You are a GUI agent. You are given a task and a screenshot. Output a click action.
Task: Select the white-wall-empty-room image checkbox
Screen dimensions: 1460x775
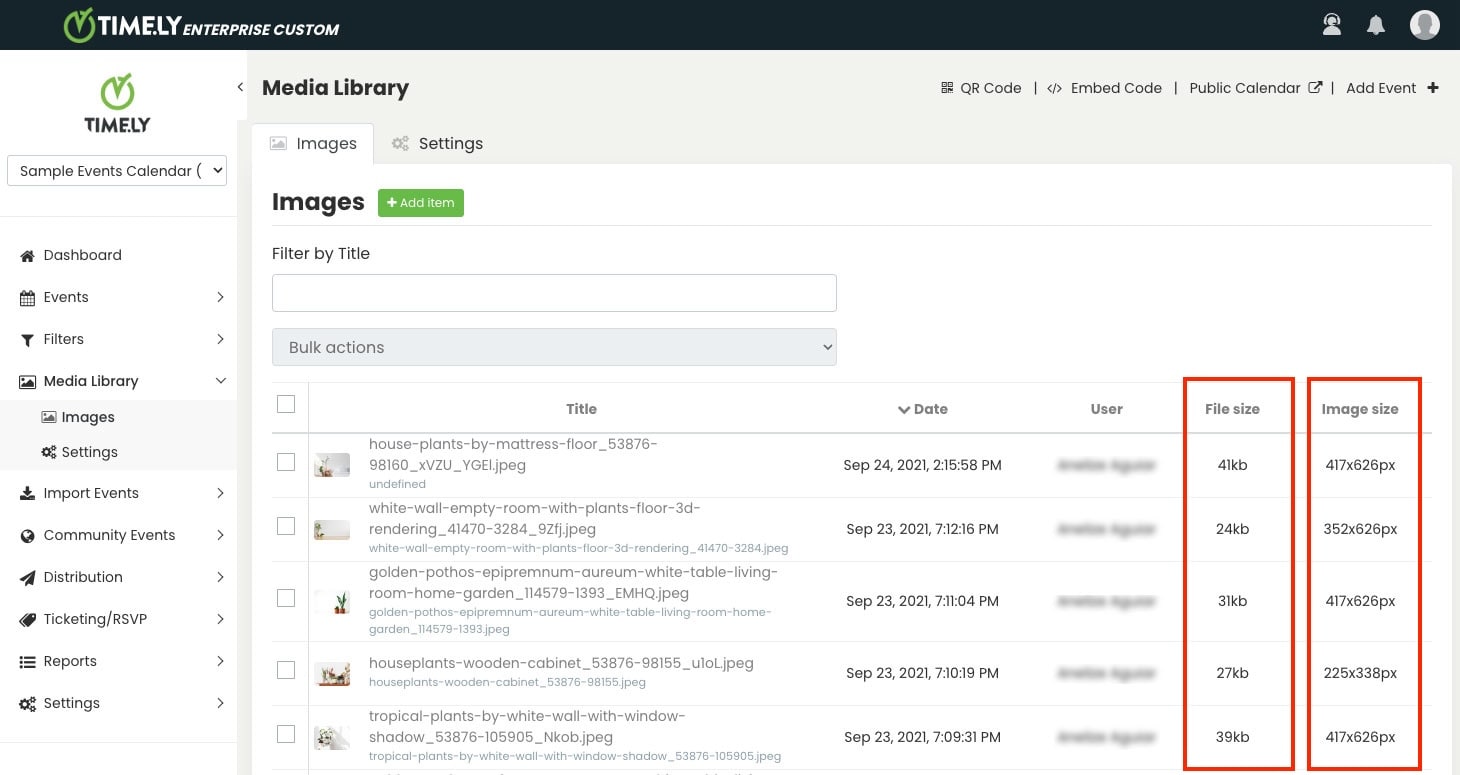click(x=286, y=525)
